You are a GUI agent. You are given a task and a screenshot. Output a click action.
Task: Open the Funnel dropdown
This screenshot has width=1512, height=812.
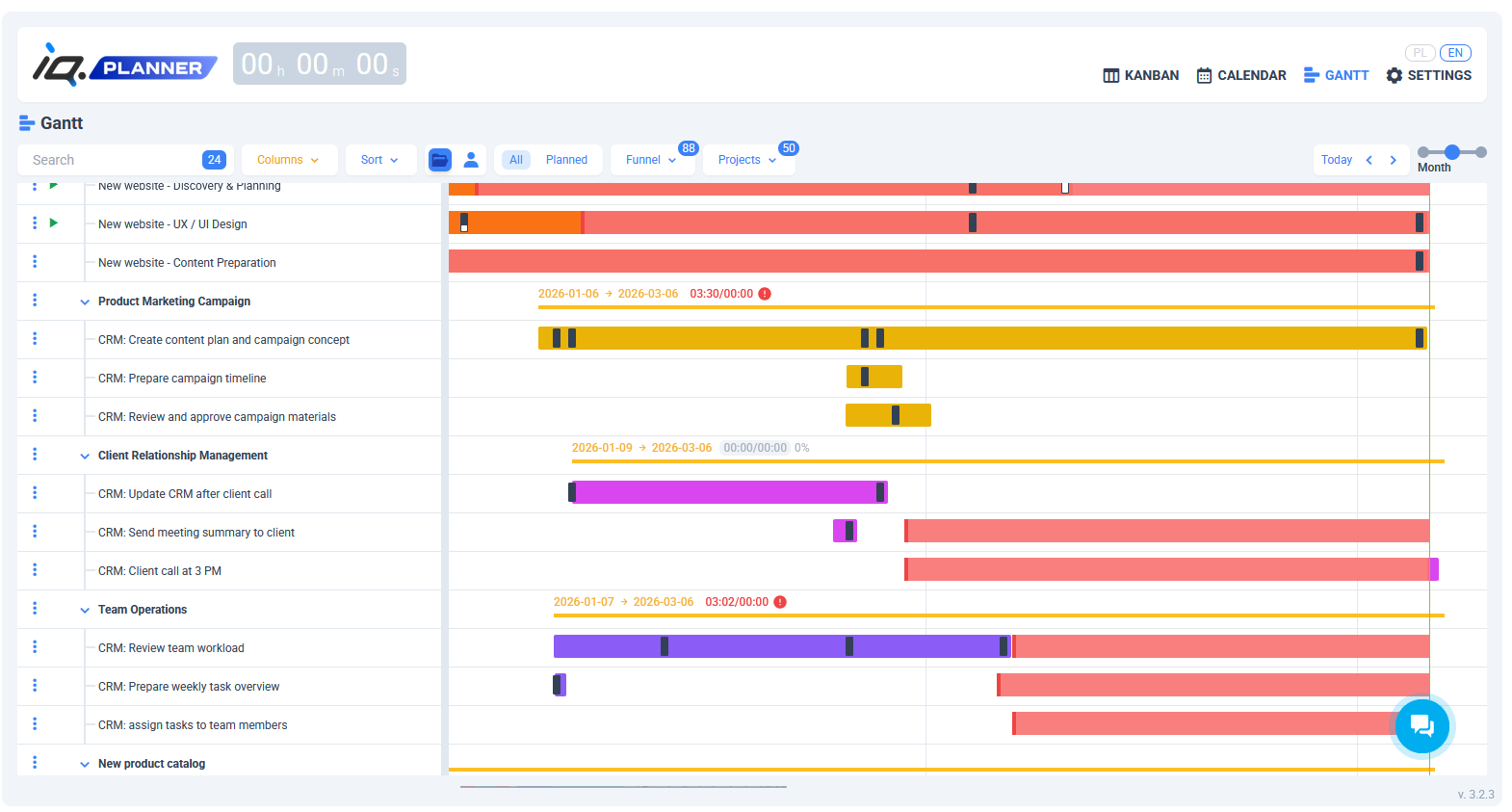pos(650,160)
